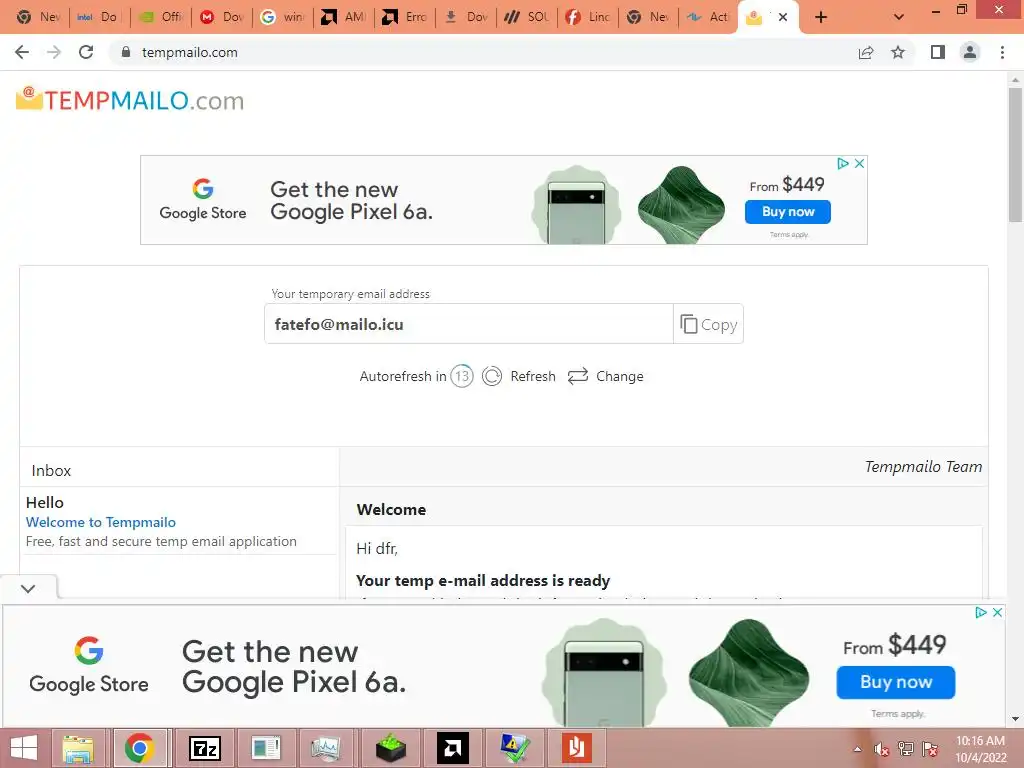The width and height of the screenshot is (1024, 768).
Task: Select the fatefo@mailo.icu address field
Action: click(469, 324)
